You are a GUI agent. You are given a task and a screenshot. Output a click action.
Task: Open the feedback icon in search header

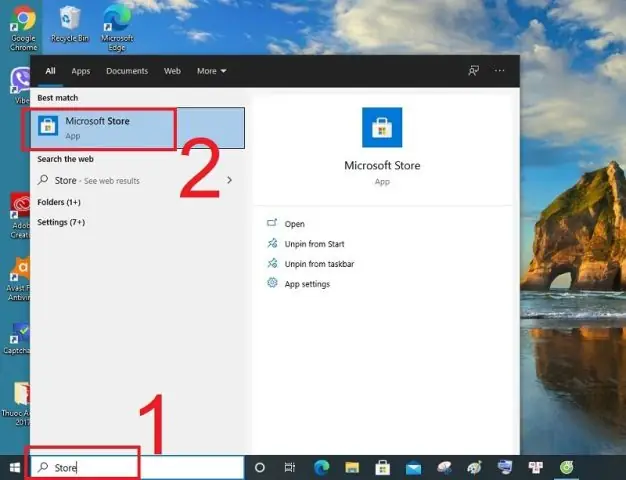(473, 71)
